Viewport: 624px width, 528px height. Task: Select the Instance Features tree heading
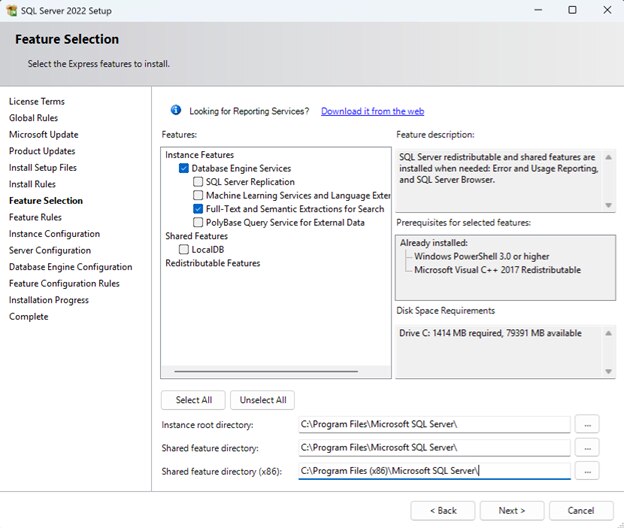tap(199, 155)
